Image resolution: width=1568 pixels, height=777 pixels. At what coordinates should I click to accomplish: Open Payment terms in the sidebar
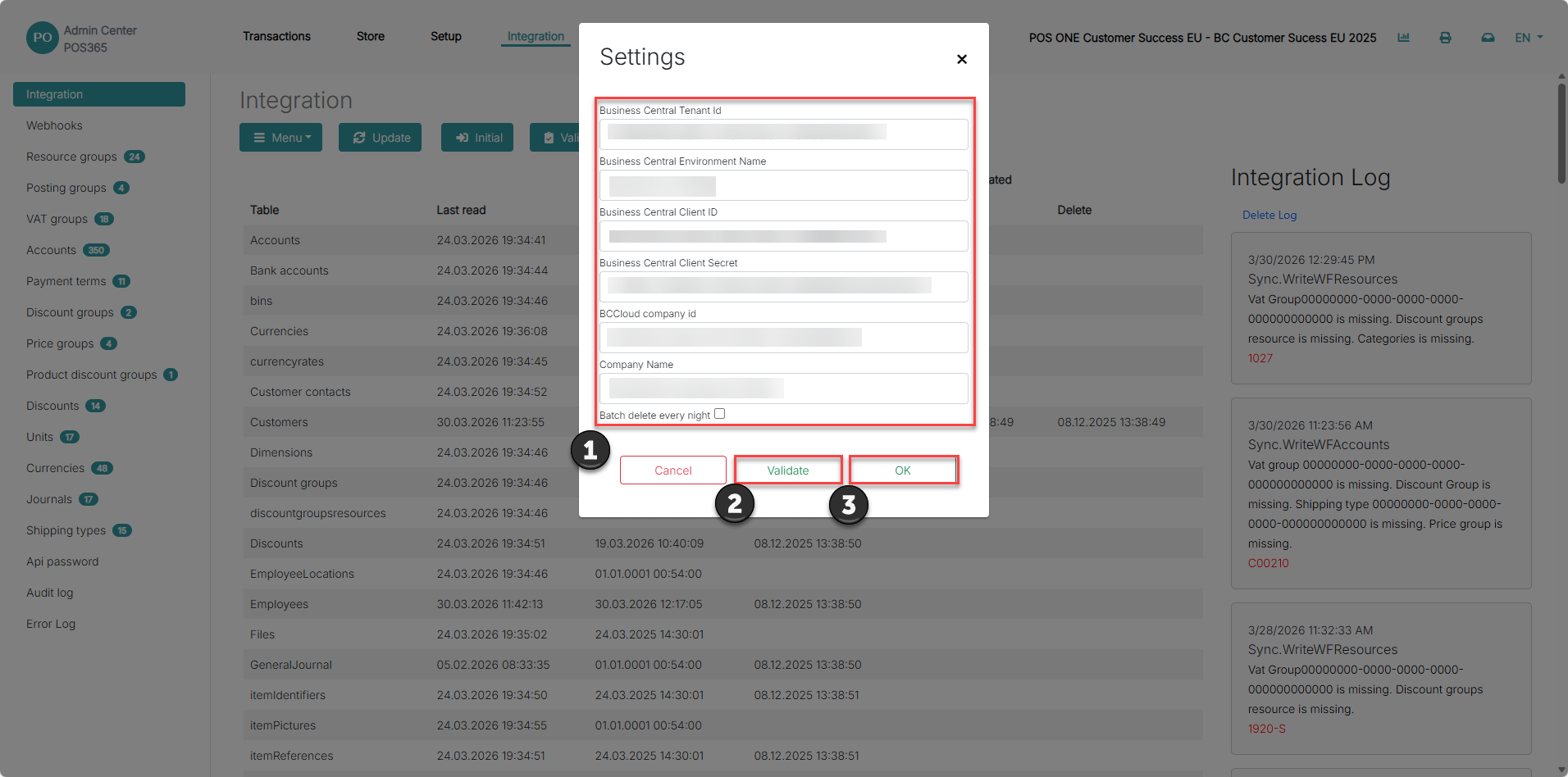coord(66,281)
